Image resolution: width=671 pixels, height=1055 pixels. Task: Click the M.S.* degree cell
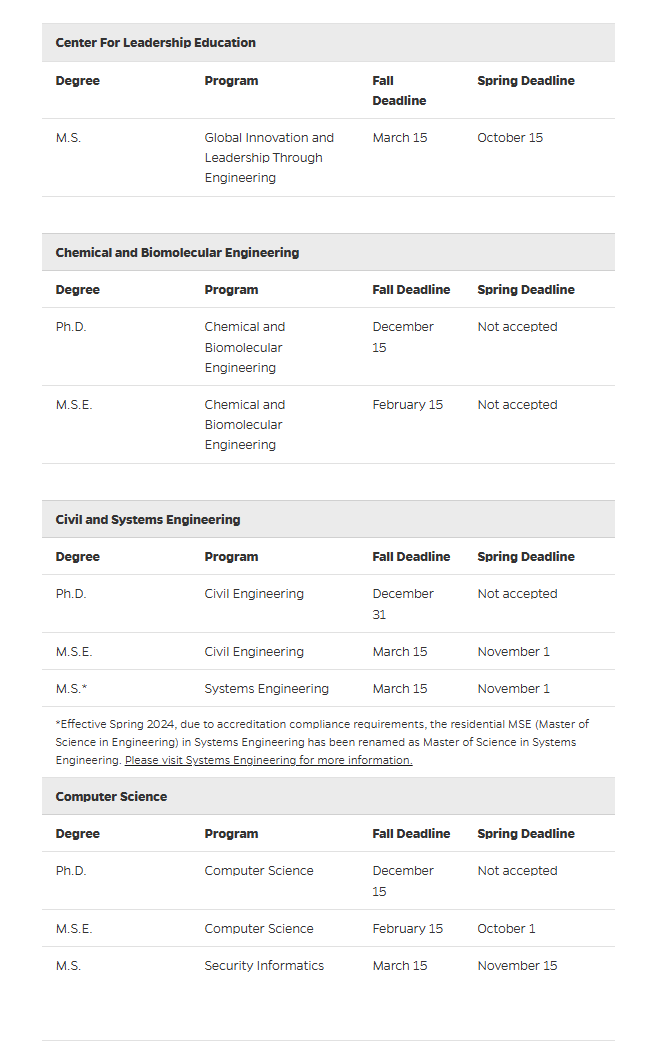[x=72, y=689]
